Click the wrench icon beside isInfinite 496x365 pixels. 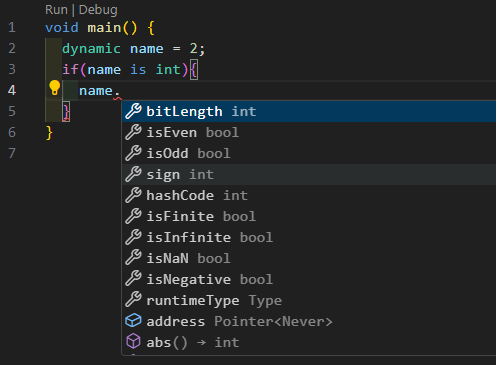tap(133, 237)
